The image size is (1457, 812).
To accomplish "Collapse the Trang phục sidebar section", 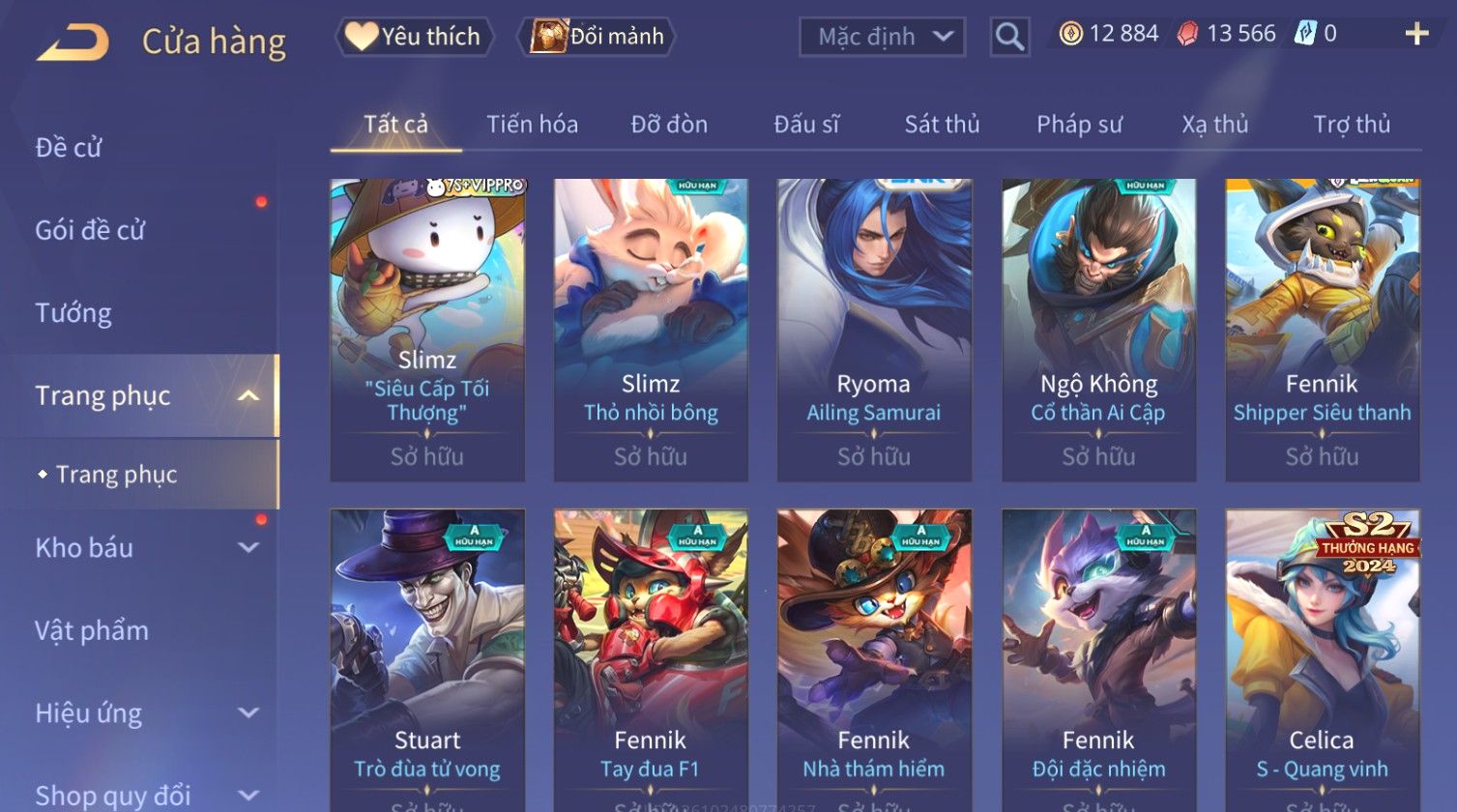I will [x=248, y=396].
